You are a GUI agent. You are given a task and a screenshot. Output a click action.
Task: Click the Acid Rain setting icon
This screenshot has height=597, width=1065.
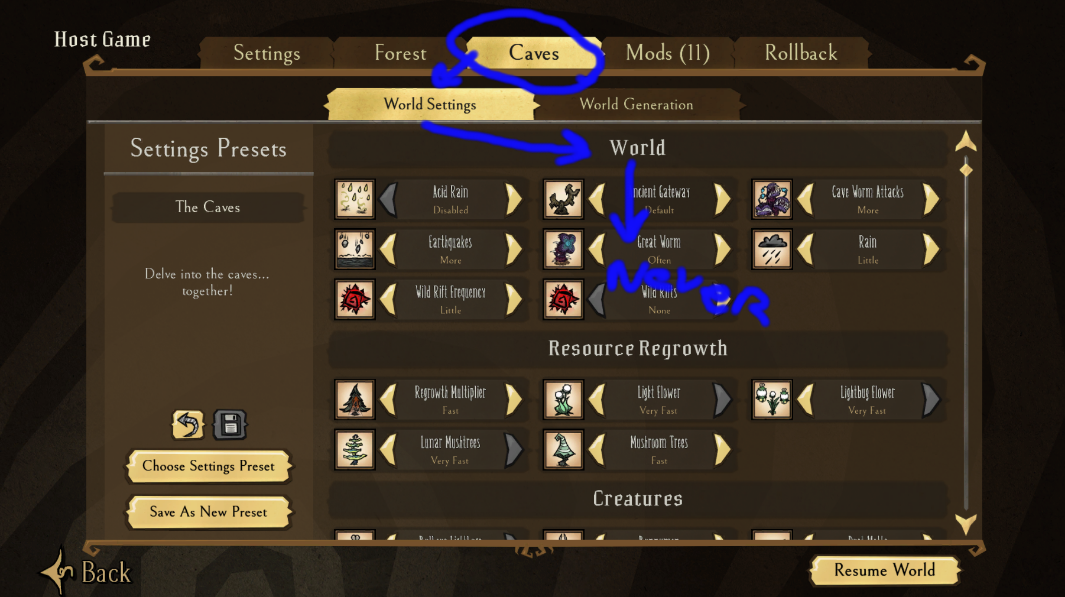point(355,199)
